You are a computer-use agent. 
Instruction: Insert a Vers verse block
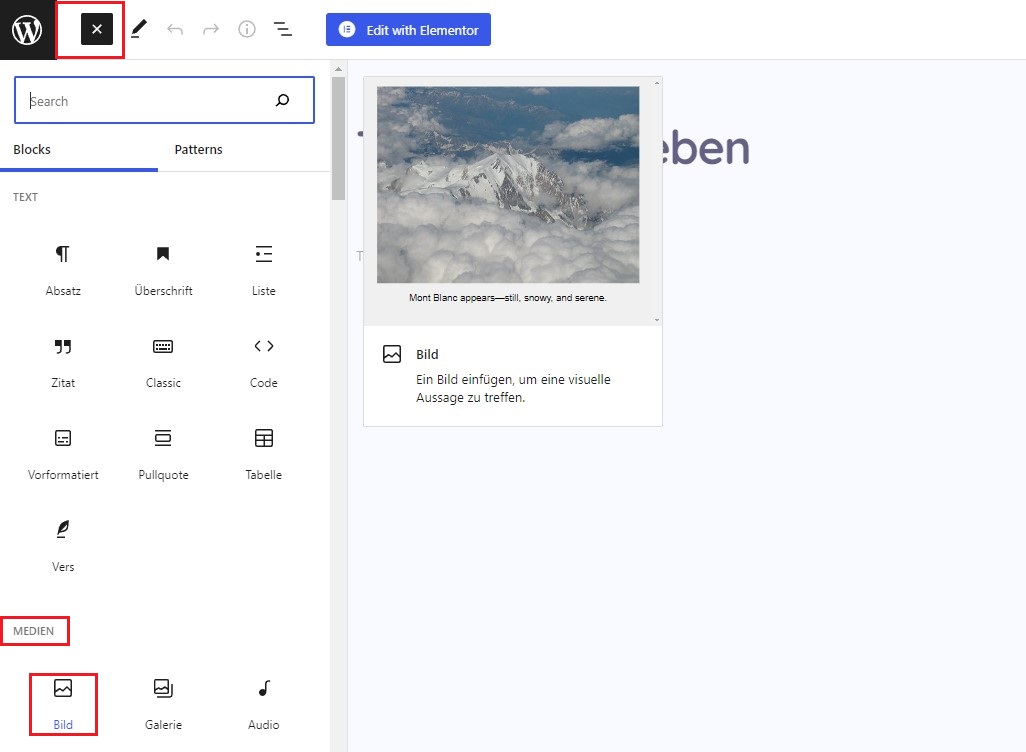(63, 547)
